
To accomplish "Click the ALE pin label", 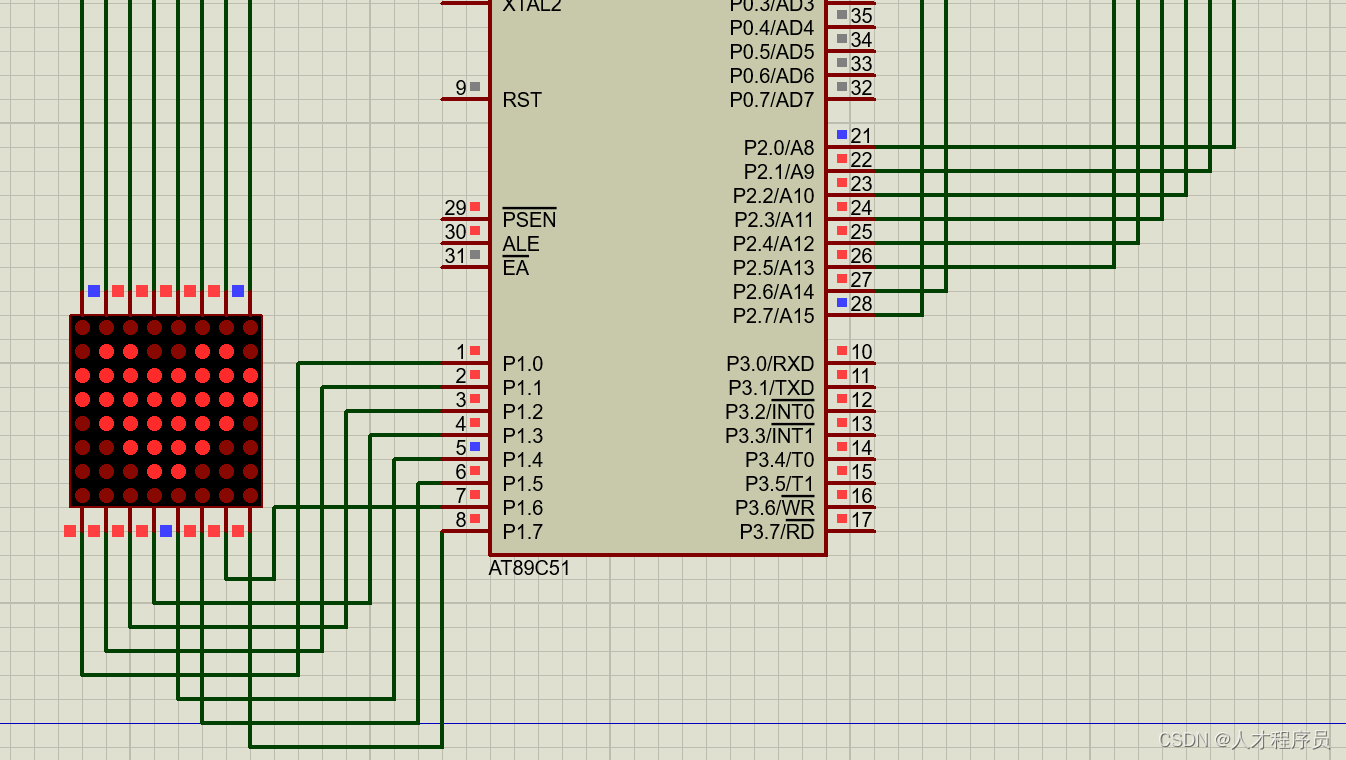I will coord(521,244).
